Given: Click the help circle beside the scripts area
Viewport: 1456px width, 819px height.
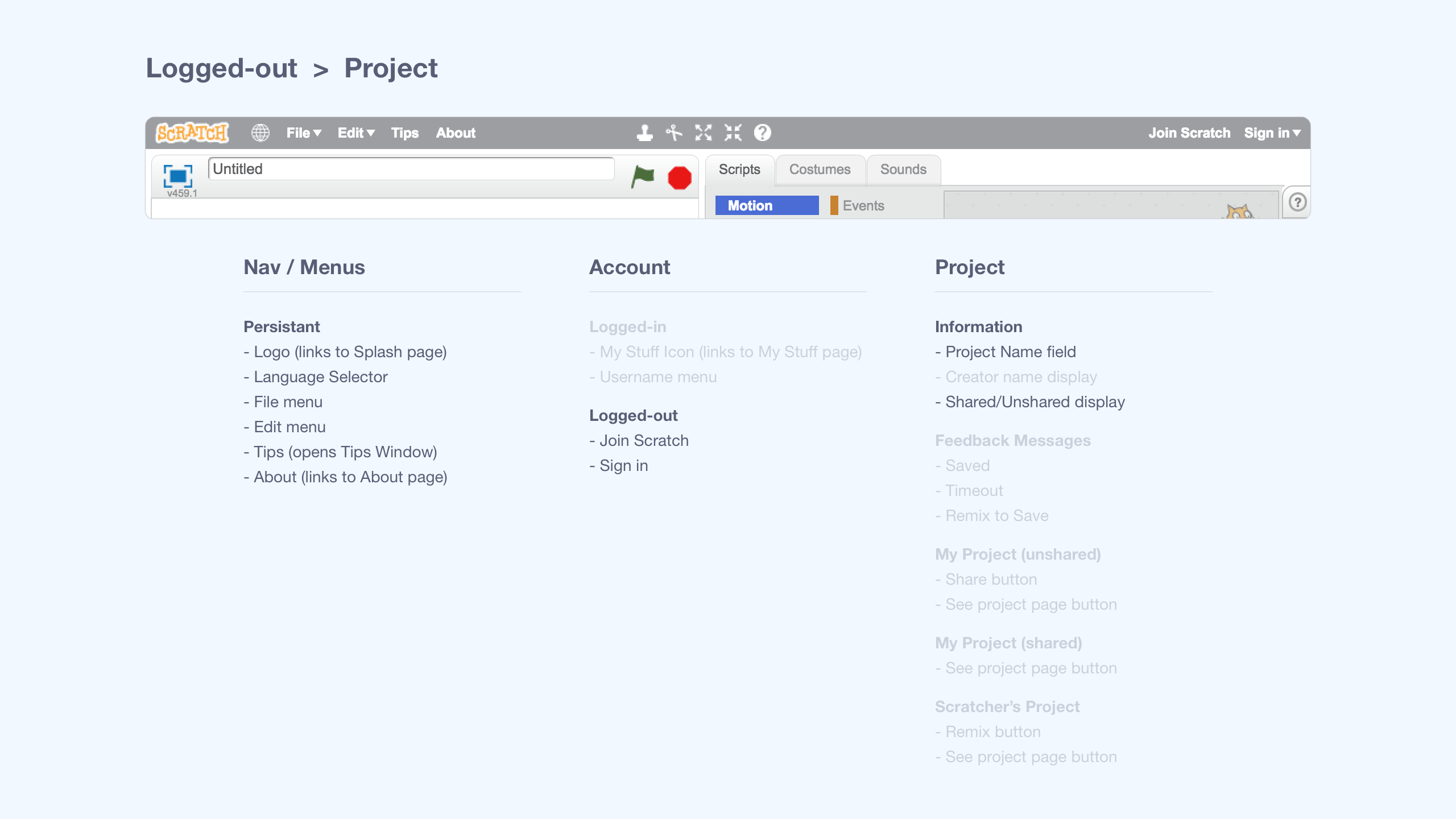Looking at the screenshot, I should click(x=1297, y=202).
